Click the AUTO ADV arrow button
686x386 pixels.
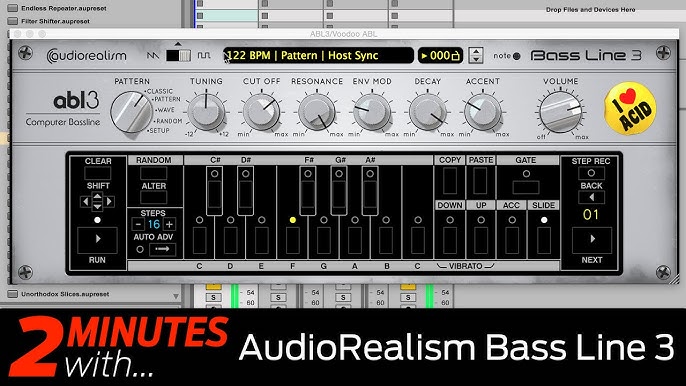(x=162, y=249)
